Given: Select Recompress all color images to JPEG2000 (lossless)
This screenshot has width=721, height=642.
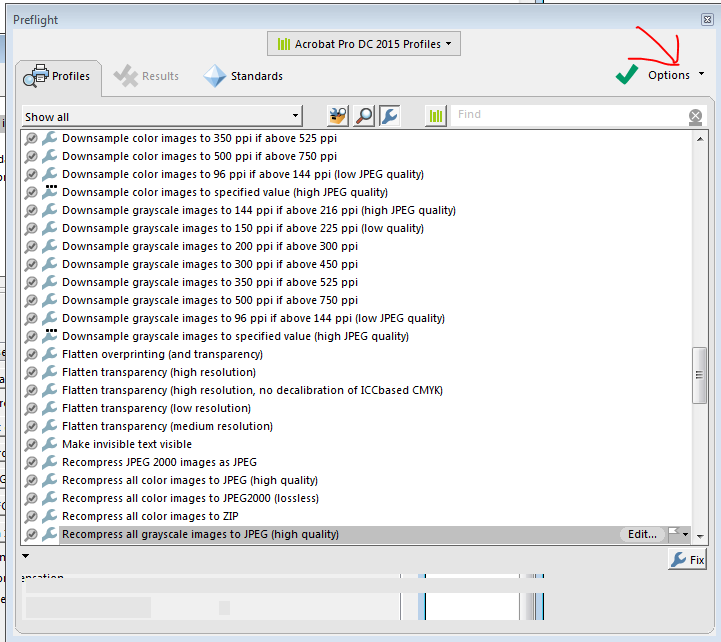Looking at the screenshot, I should pos(190,498).
